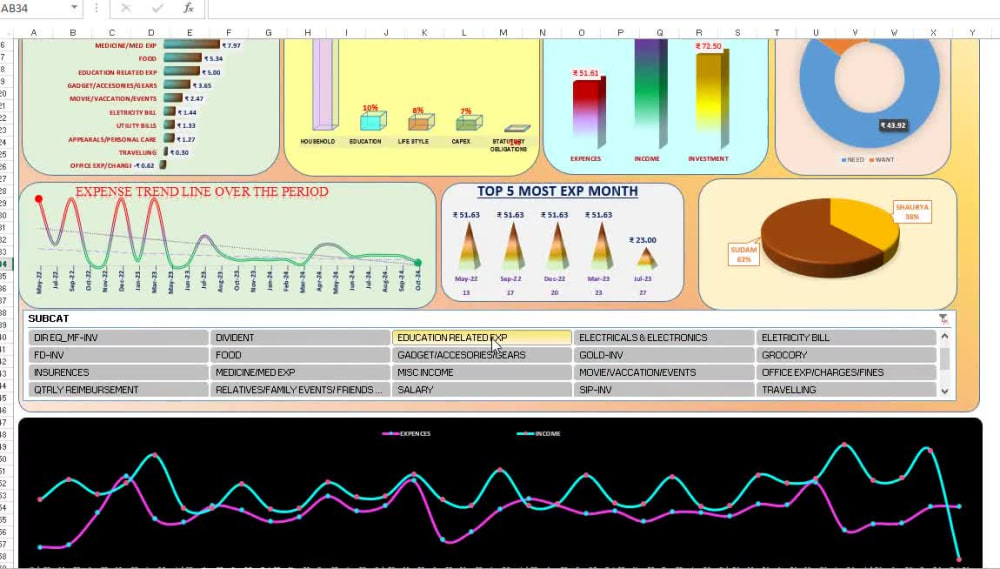Click the SUBCAT slicer title
The width and height of the screenshot is (1000, 569).
click(48, 318)
